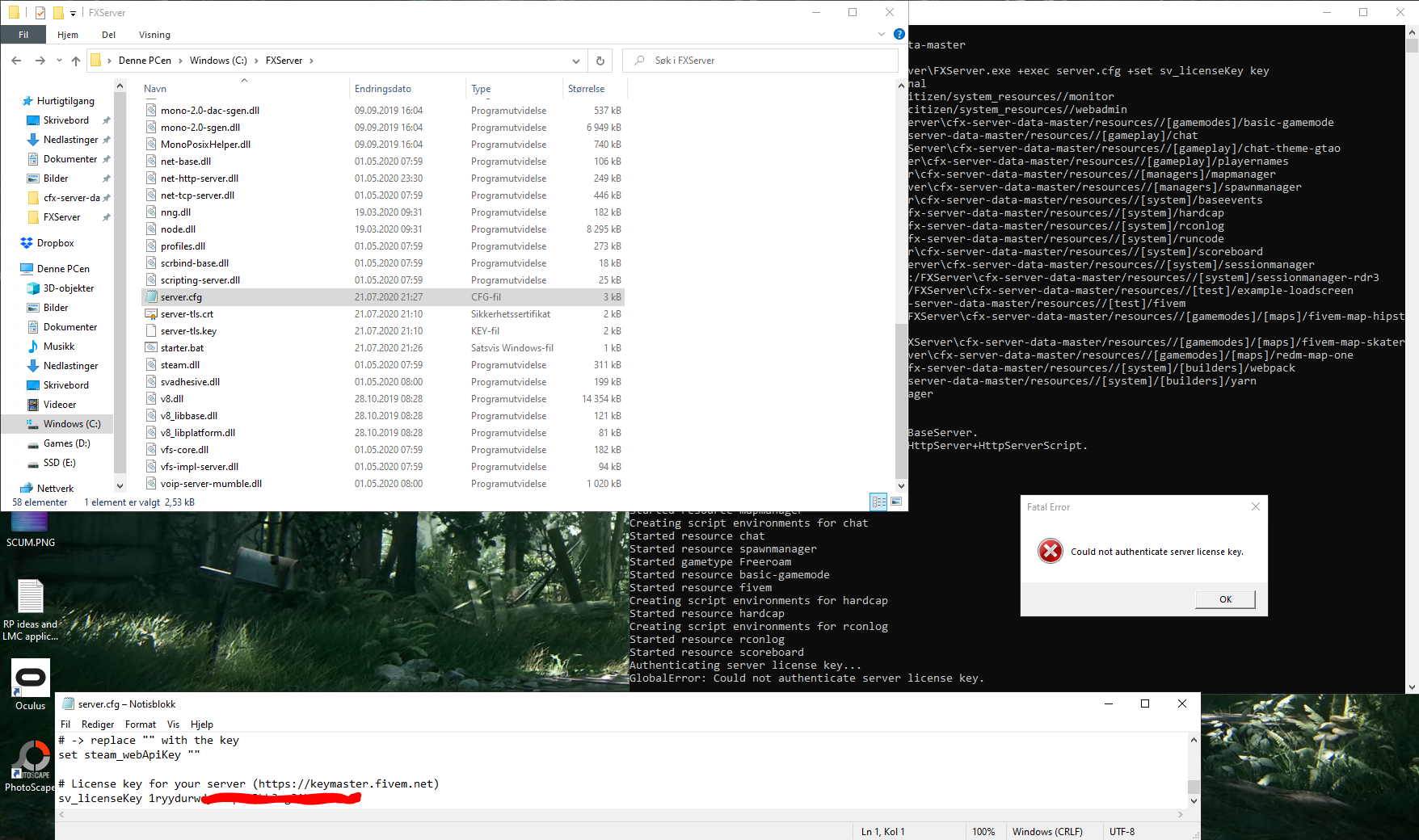The height and width of the screenshot is (840, 1419).
Task: Open File Explorer help question mark icon
Action: coord(899,34)
